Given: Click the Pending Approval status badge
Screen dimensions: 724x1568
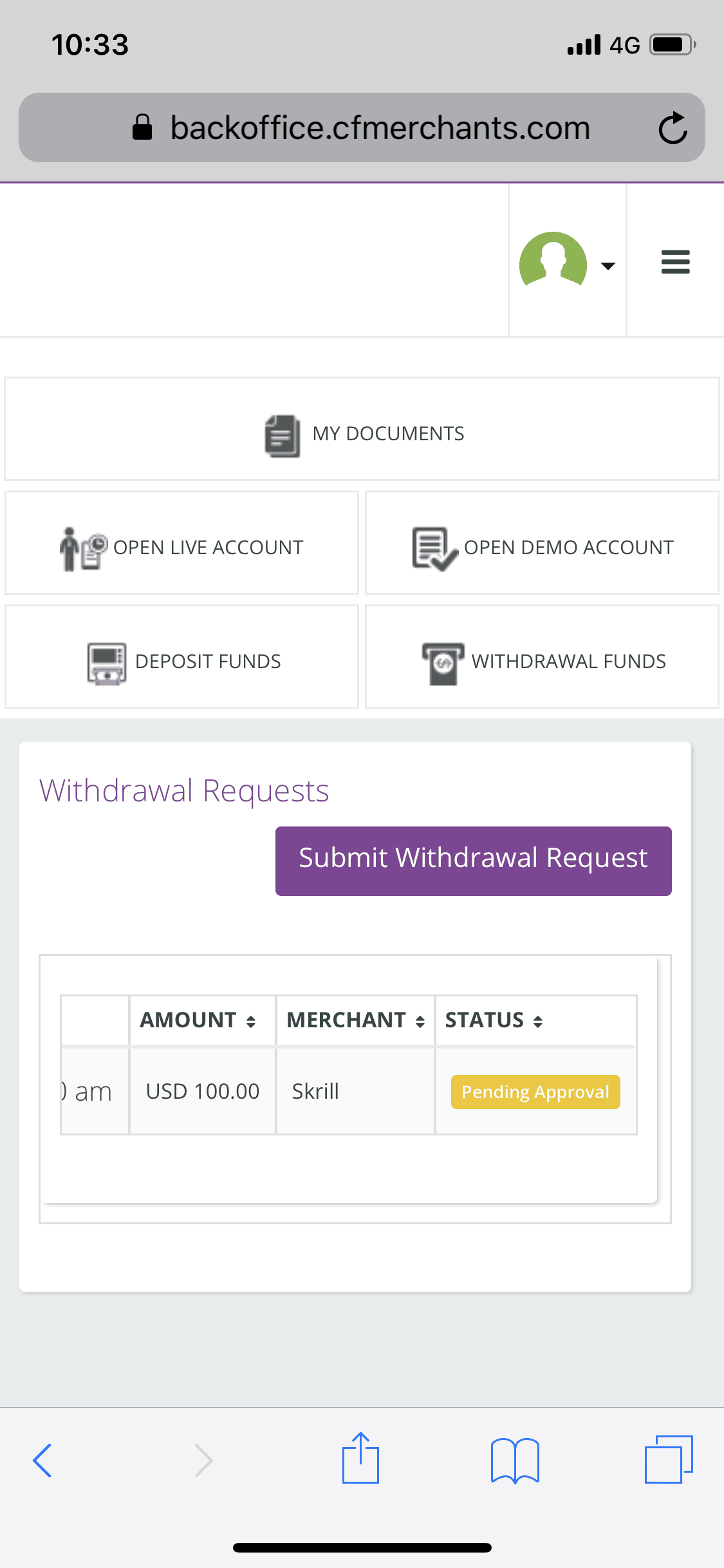Looking at the screenshot, I should [x=535, y=1092].
